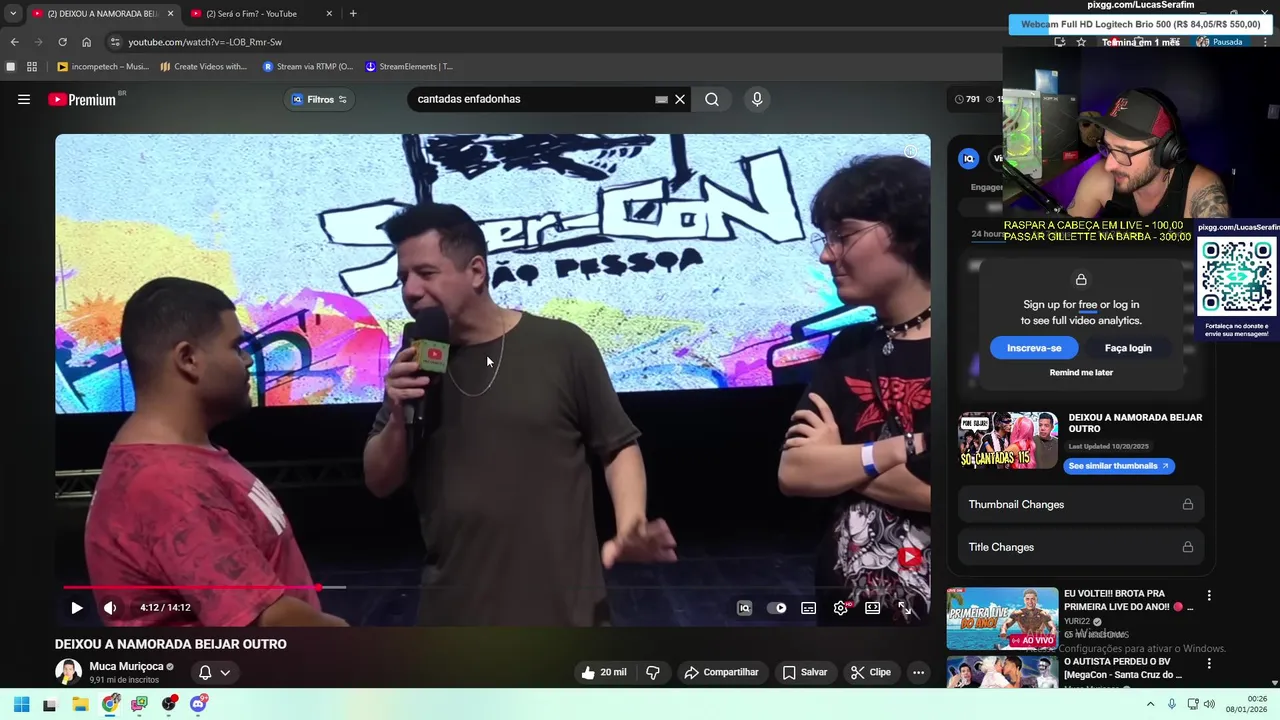
Task: Open File Explorer from taskbar
Action: click(80, 704)
